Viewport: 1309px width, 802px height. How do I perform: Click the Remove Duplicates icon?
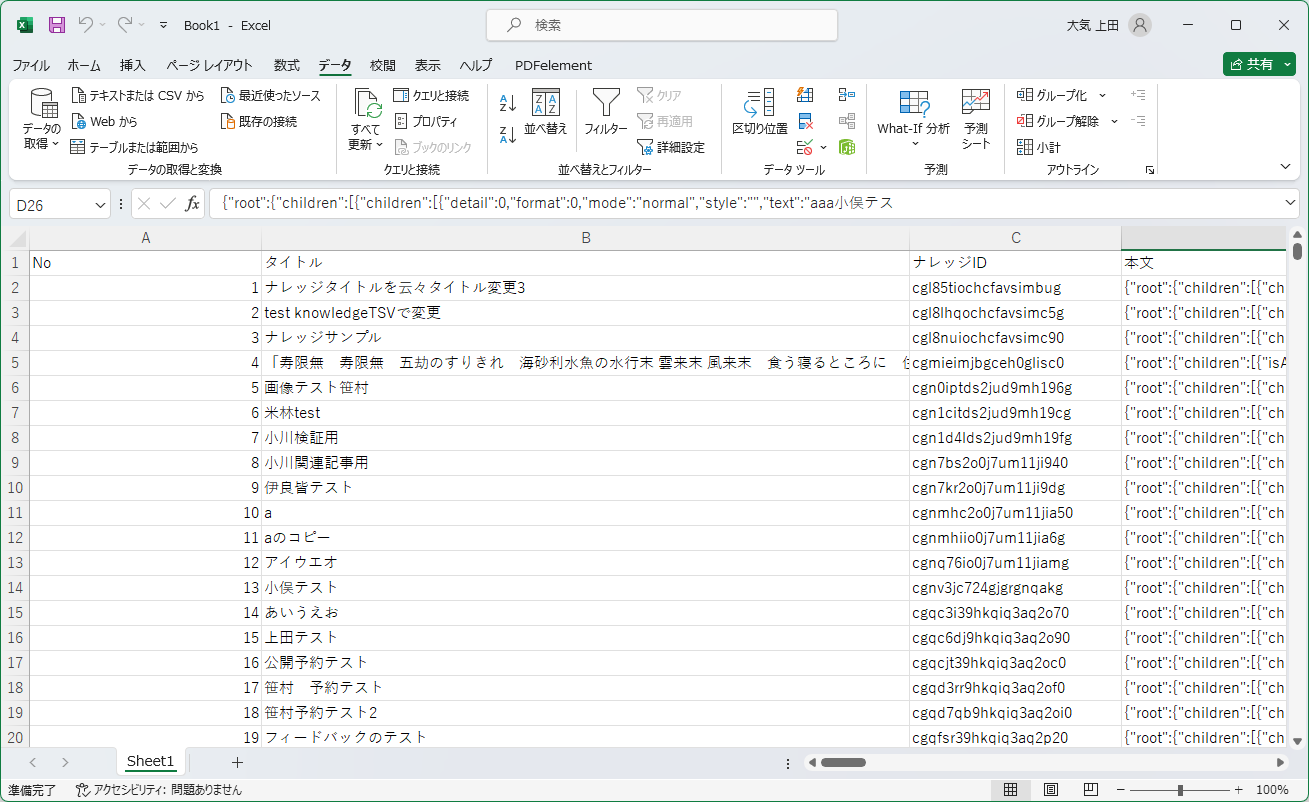(805, 122)
